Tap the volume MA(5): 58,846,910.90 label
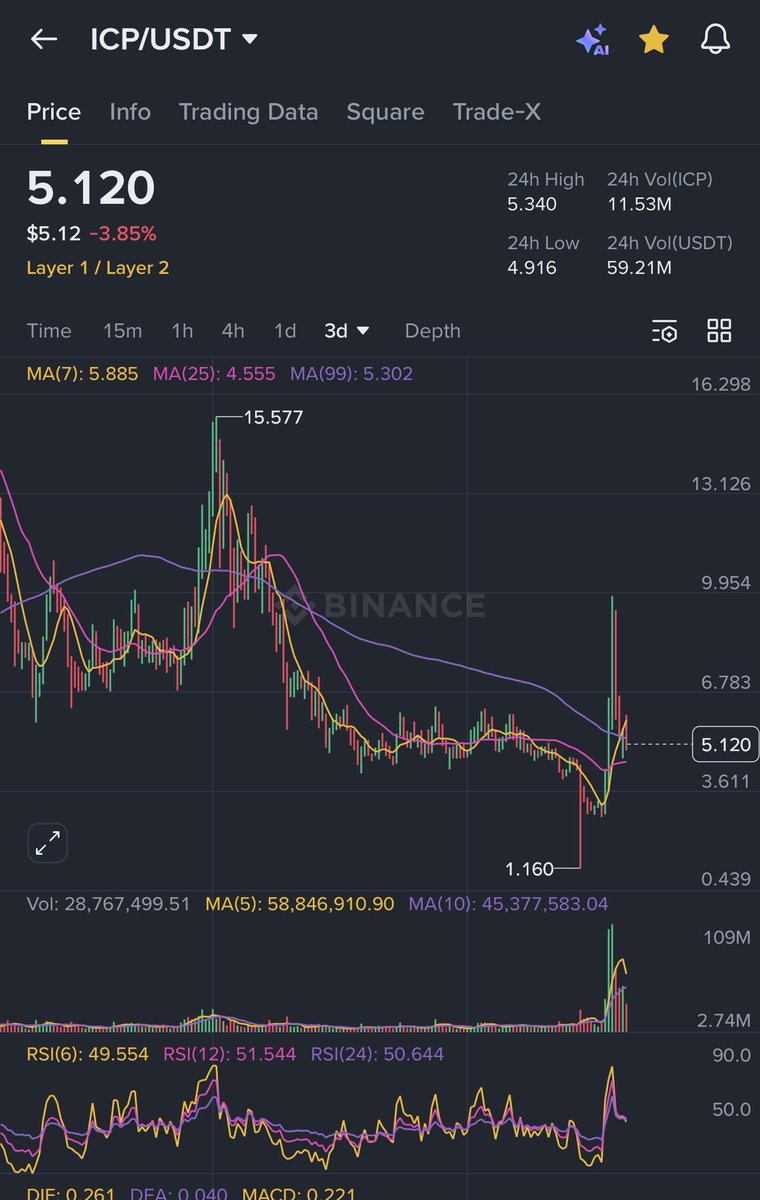This screenshot has height=1200, width=760. click(x=301, y=904)
